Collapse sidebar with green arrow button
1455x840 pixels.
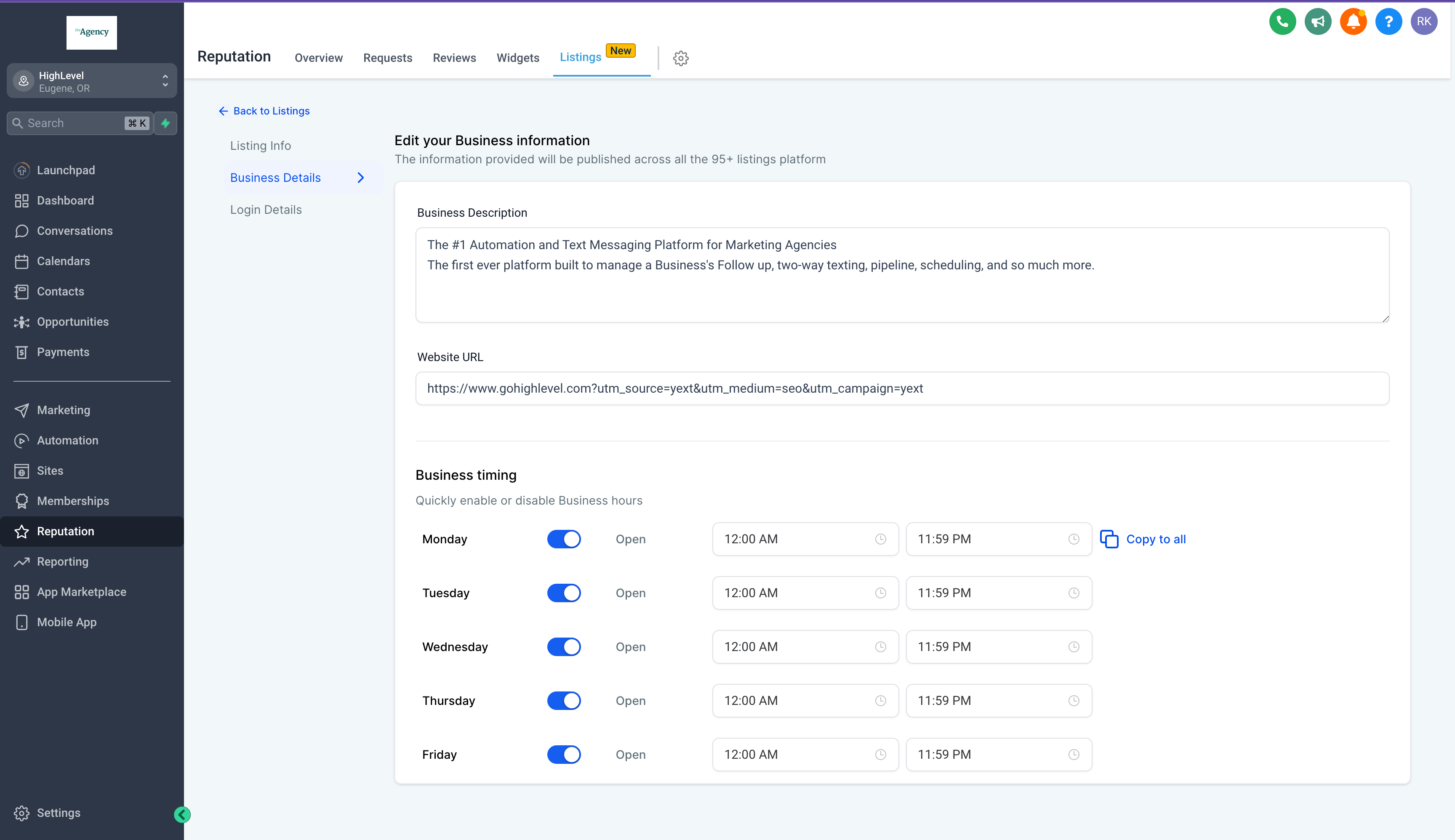pyautogui.click(x=182, y=815)
